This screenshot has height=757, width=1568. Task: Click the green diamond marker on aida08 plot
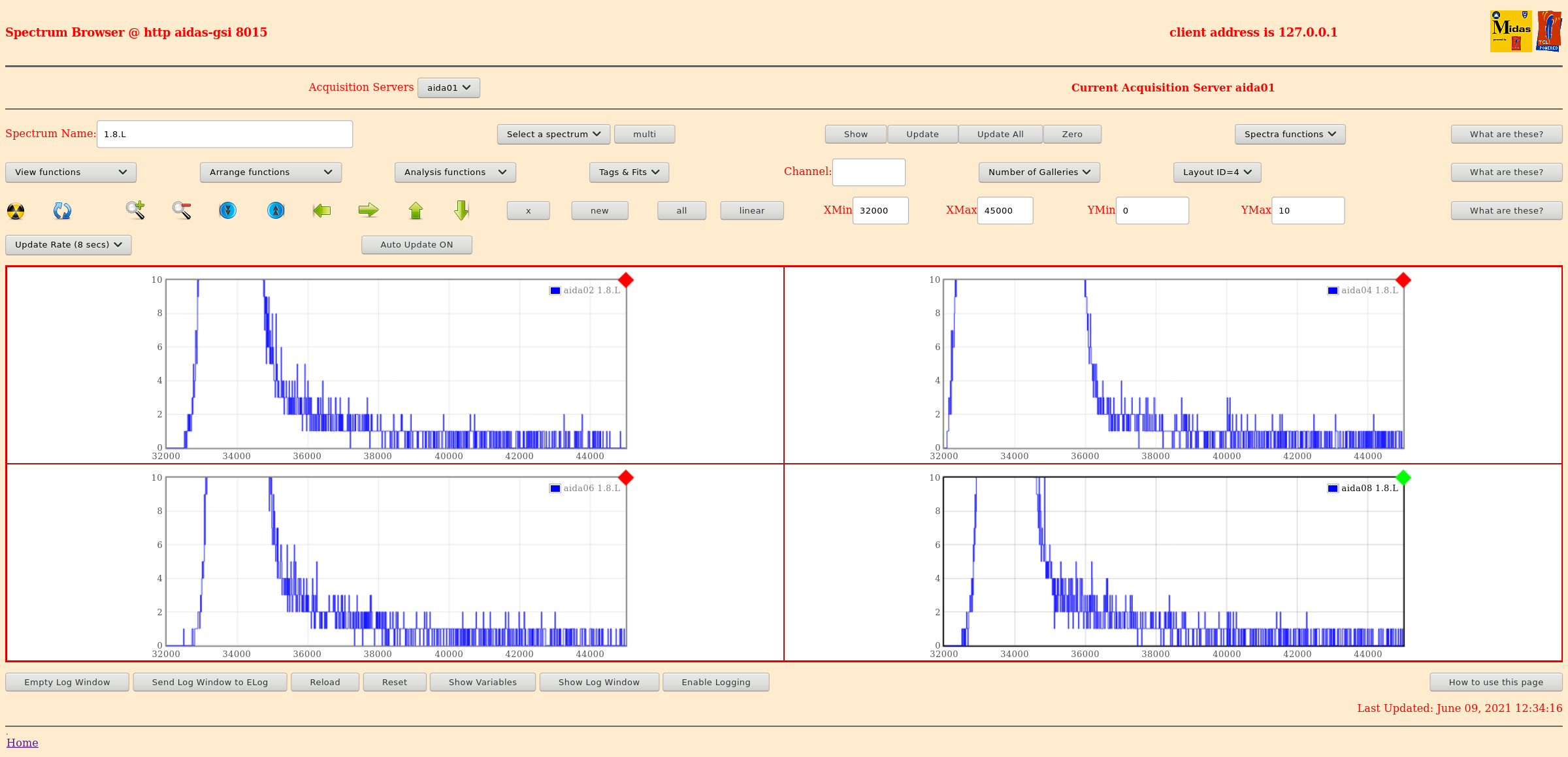(1403, 478)
